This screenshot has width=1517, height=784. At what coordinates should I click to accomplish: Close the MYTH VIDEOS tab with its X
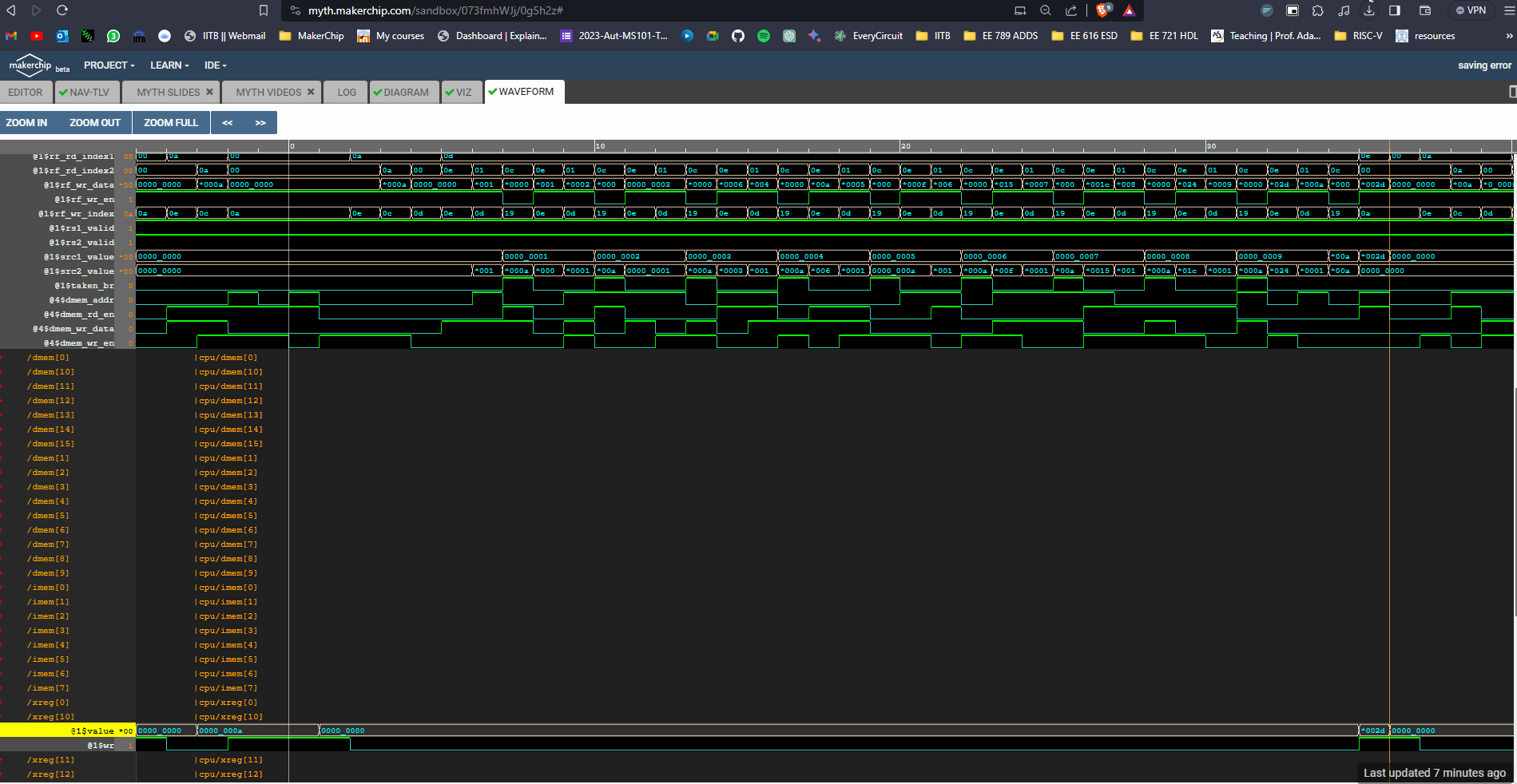(311, 92)
